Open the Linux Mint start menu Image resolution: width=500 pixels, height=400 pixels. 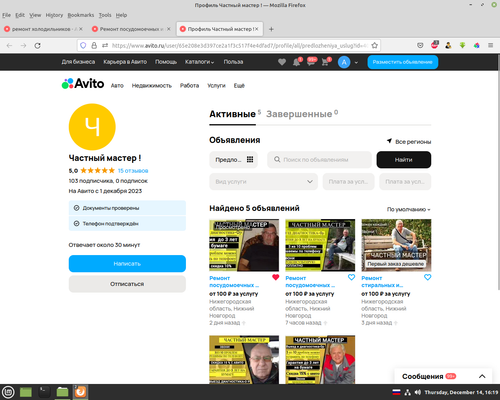click(x=8, y=392)
